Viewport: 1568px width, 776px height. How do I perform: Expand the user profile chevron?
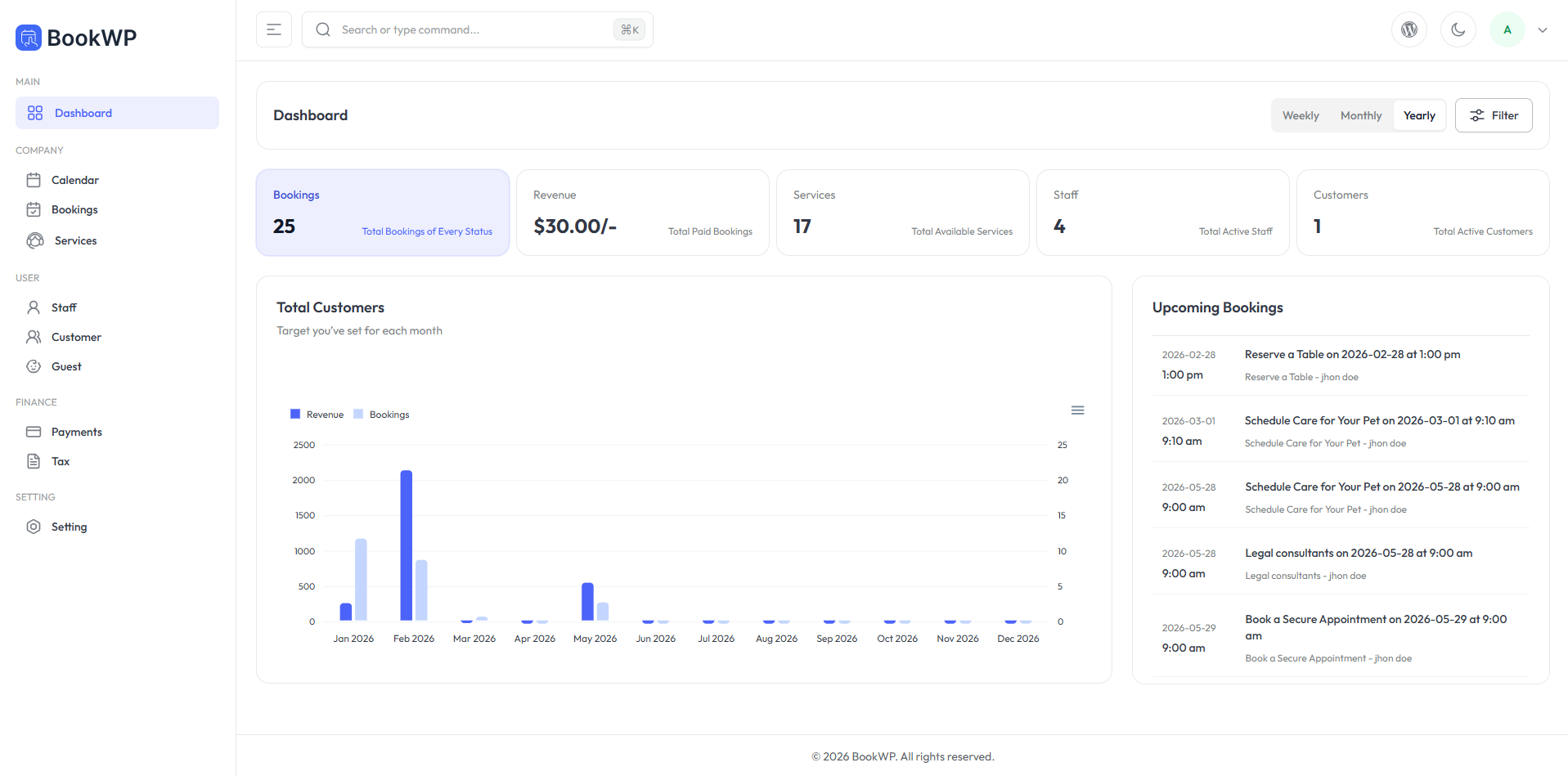[1543, 30]
